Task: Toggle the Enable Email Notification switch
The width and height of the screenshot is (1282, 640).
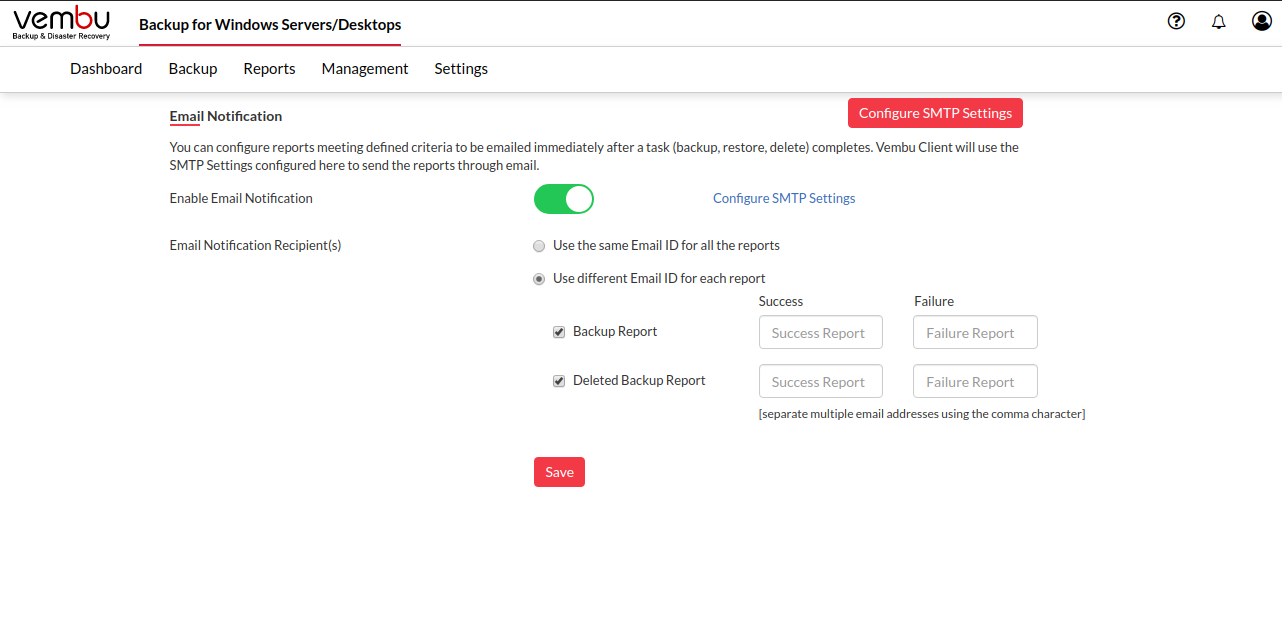Action: (x=564, y=199)
